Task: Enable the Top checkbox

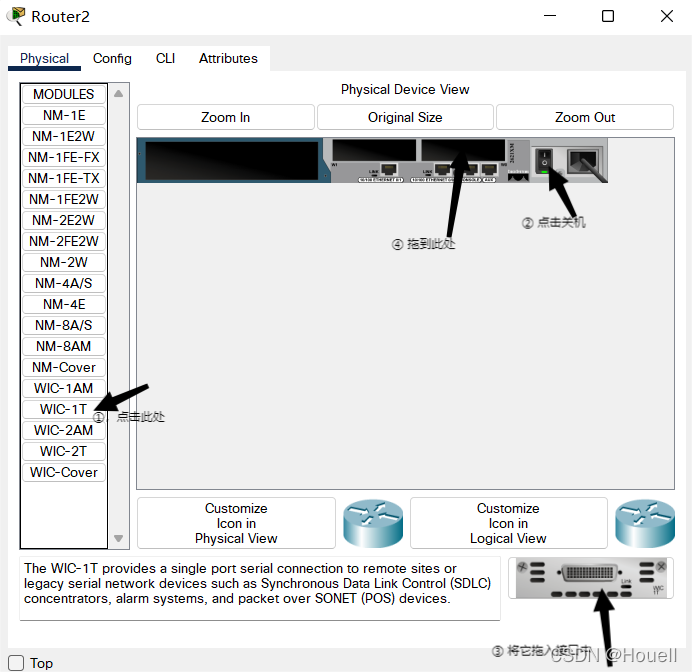Action: 16,663
